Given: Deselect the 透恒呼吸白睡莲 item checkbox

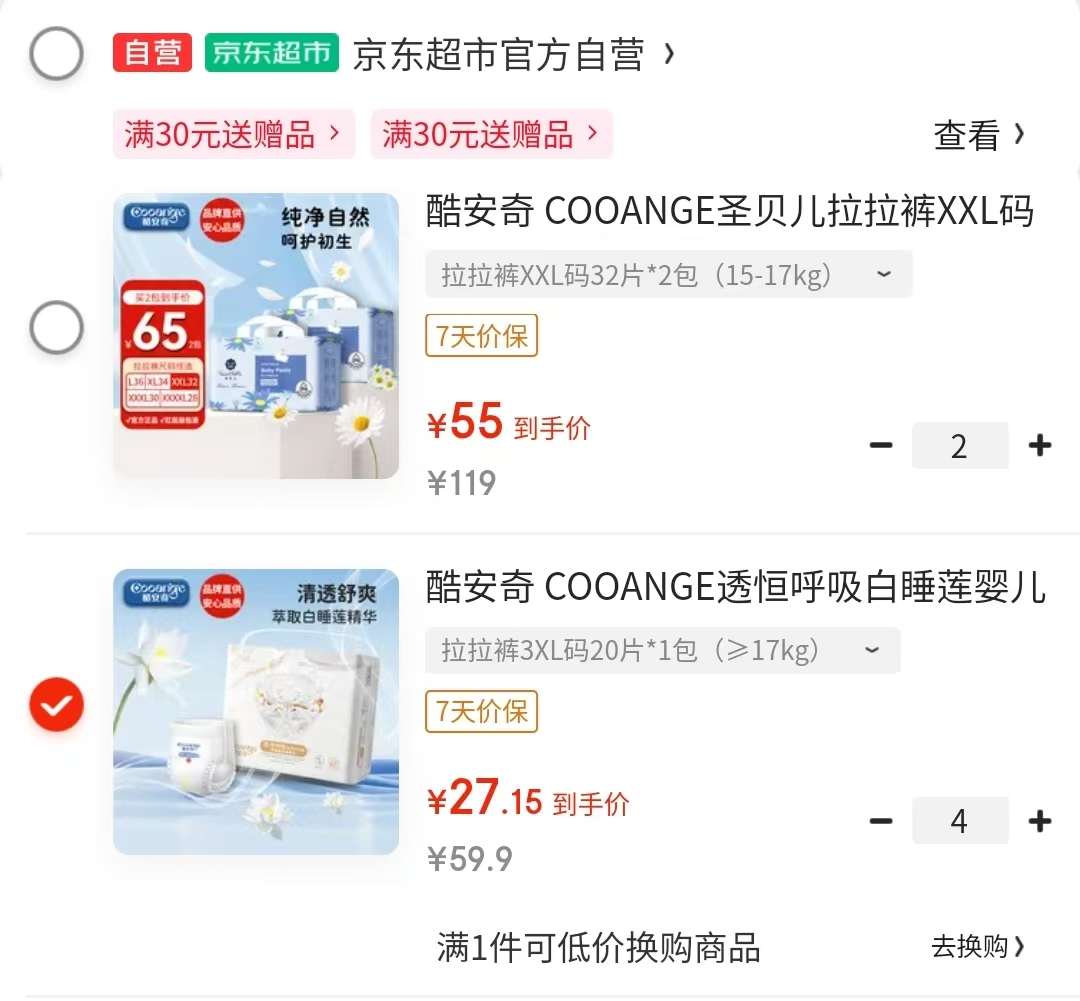Looking at the screenshot, I should click(56, 705).
